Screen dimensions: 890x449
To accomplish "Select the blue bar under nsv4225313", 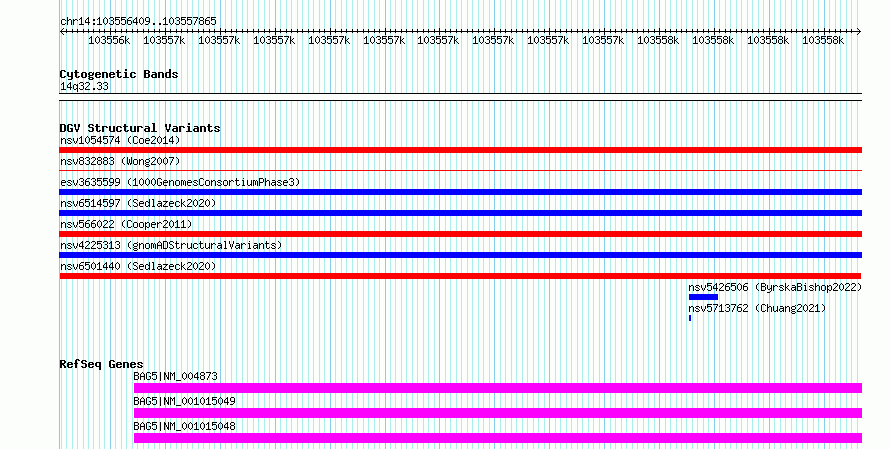I will [460, 255].
